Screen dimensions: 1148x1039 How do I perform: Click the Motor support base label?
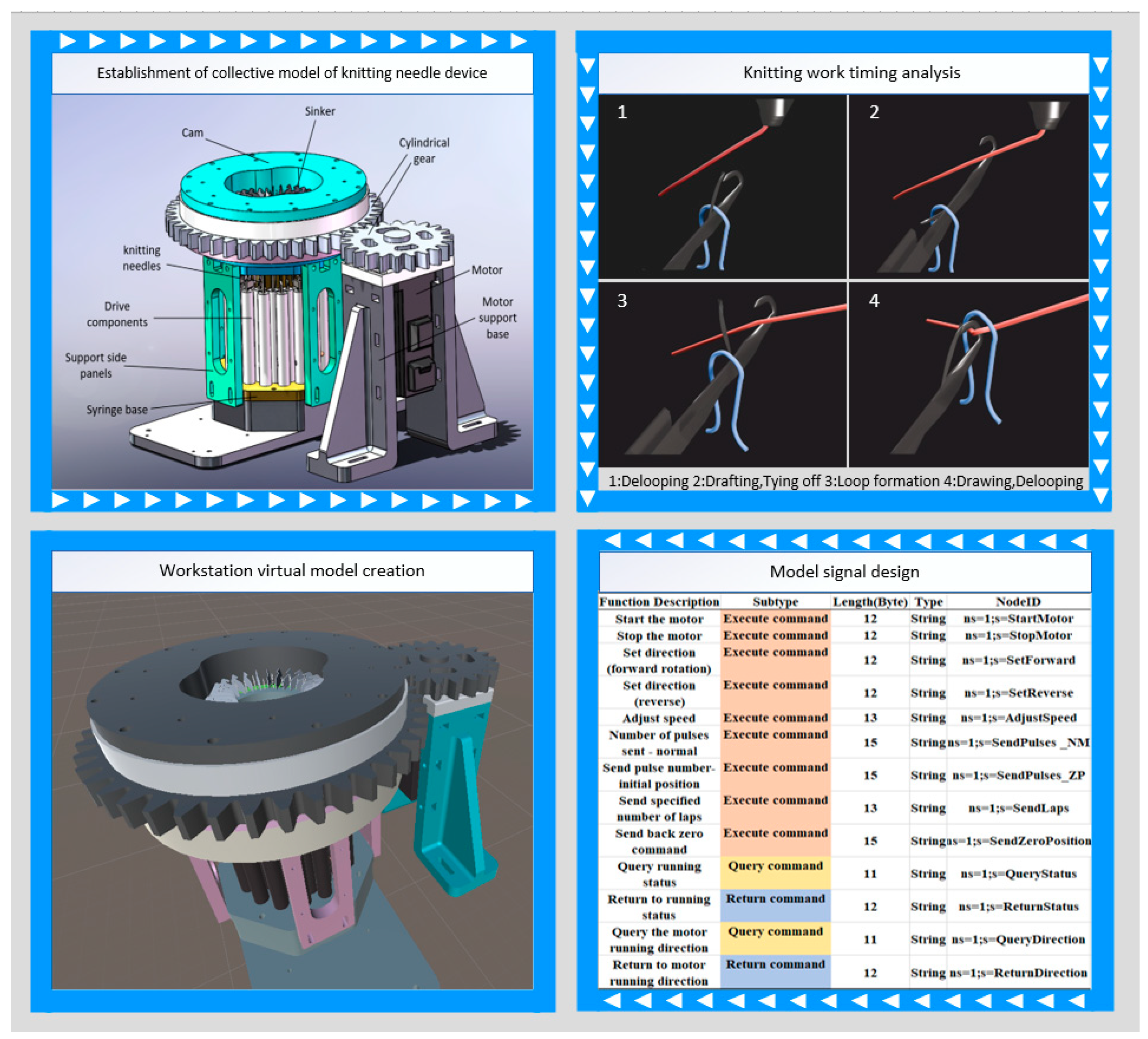(497, 318)
